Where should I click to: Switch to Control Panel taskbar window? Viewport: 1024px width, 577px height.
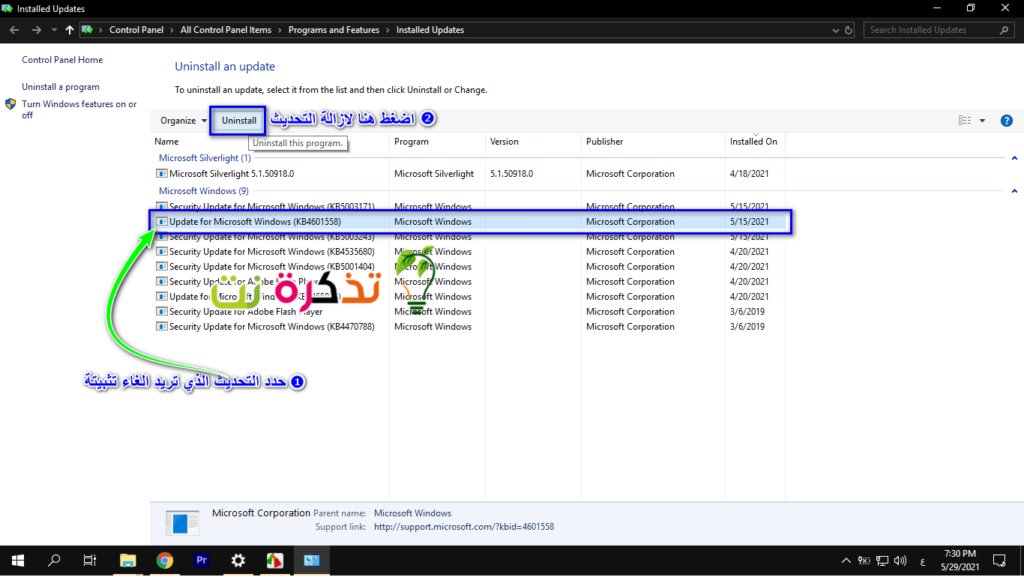[312, 561]
